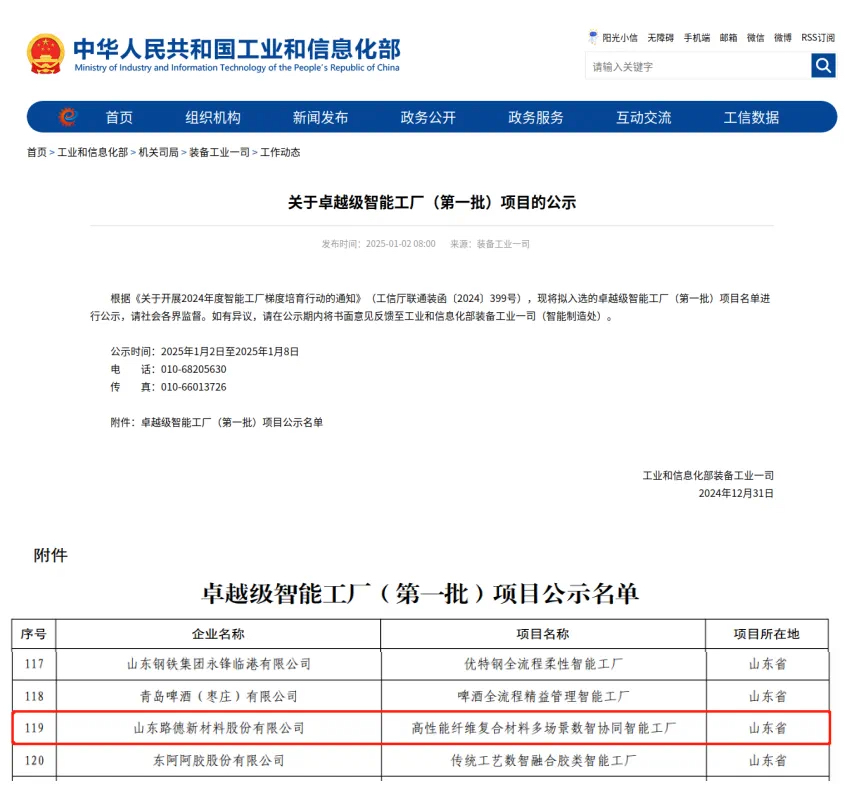856x789 pixels.
Task: Open the 新闻发布 navigation item
Action: click(320, 117)
